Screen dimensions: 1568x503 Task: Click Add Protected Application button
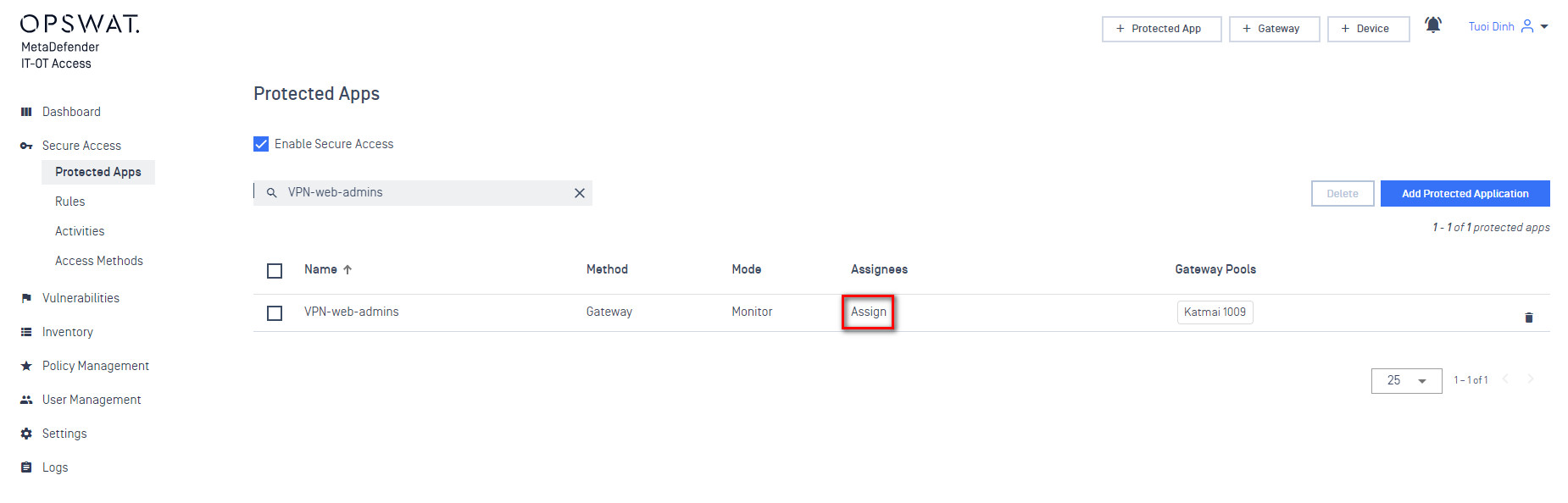1465,194
